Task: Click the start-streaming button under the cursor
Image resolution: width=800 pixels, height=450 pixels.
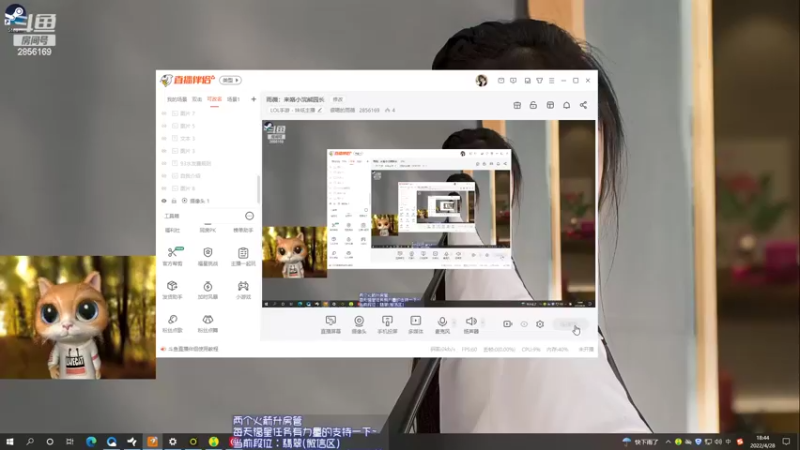Action: pos(570,324)
